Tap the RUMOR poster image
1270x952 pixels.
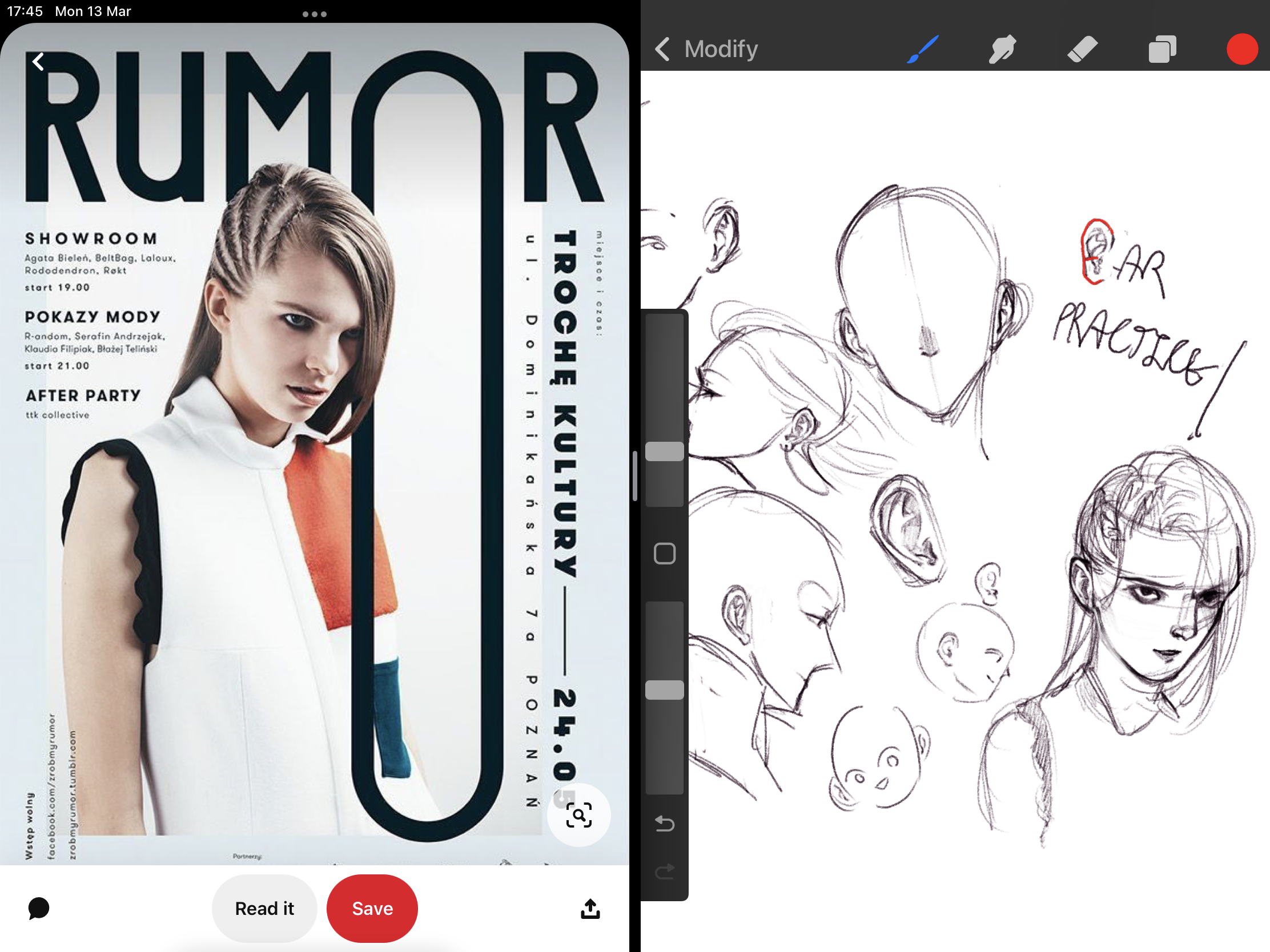point(315,443)
